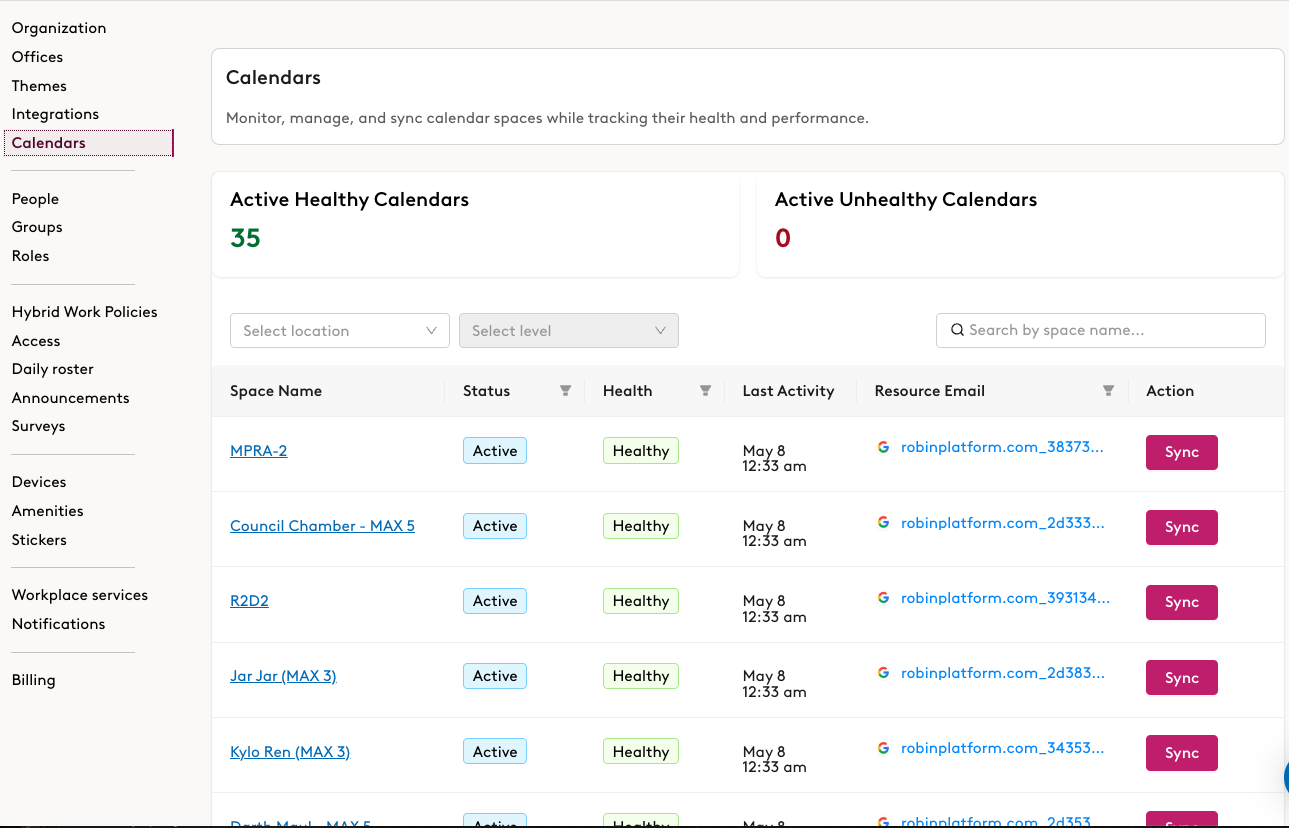Viewport: 1289px width, 828px height.
Task: Expand the Select level dropdown
Action: coord(568,331)
